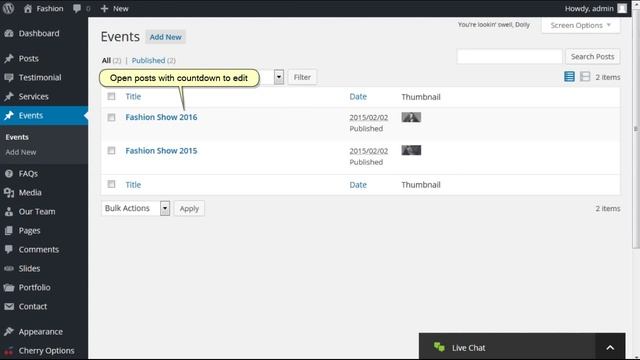The image size is (640, 360).
Task: Click the Search Posts button
Action: click(593, 57)
